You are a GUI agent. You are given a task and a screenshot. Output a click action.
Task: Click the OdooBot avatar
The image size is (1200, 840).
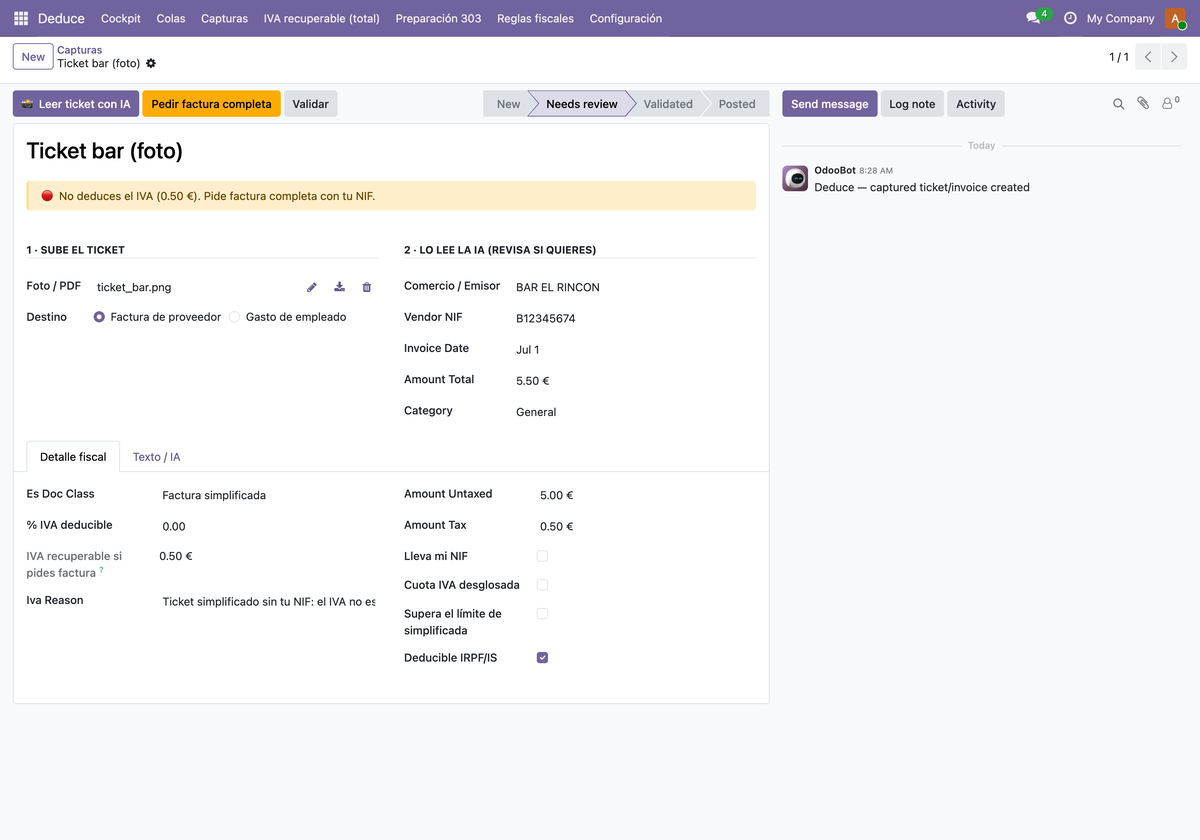click(795, 178)
